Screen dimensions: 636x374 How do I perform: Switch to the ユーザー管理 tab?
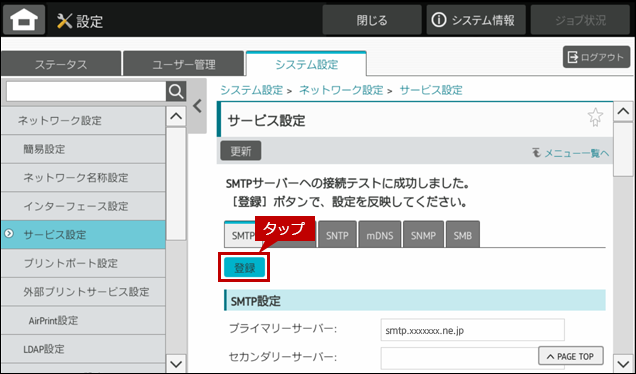click(183, 64)
